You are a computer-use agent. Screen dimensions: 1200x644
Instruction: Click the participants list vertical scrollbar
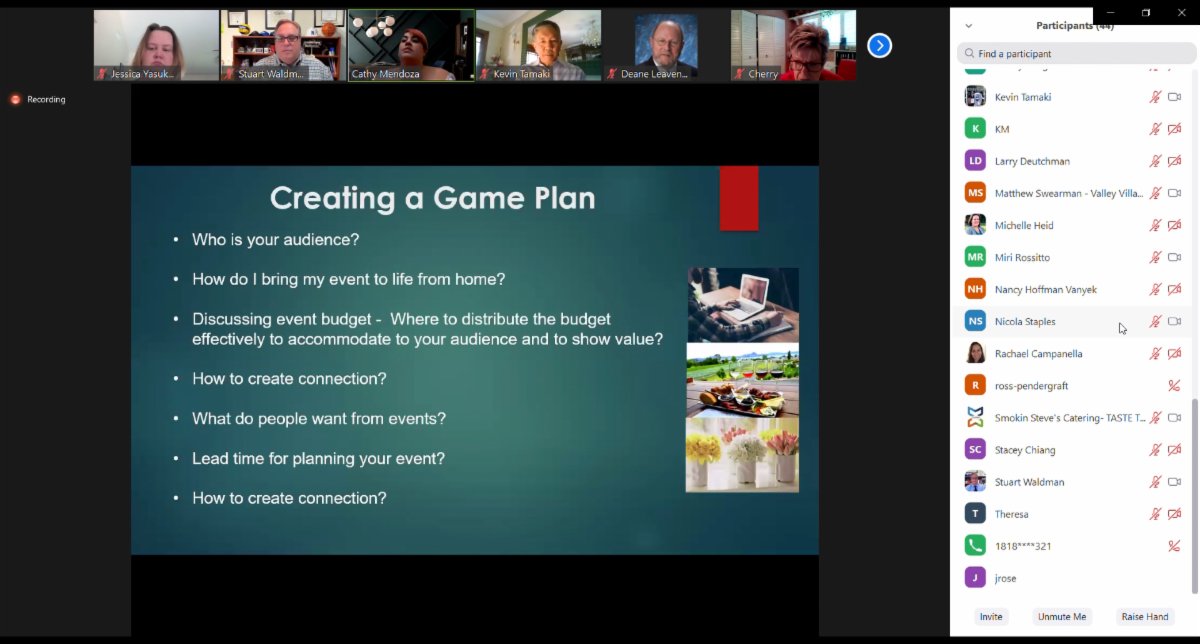pyautogui.click(x=1195, y=495)
